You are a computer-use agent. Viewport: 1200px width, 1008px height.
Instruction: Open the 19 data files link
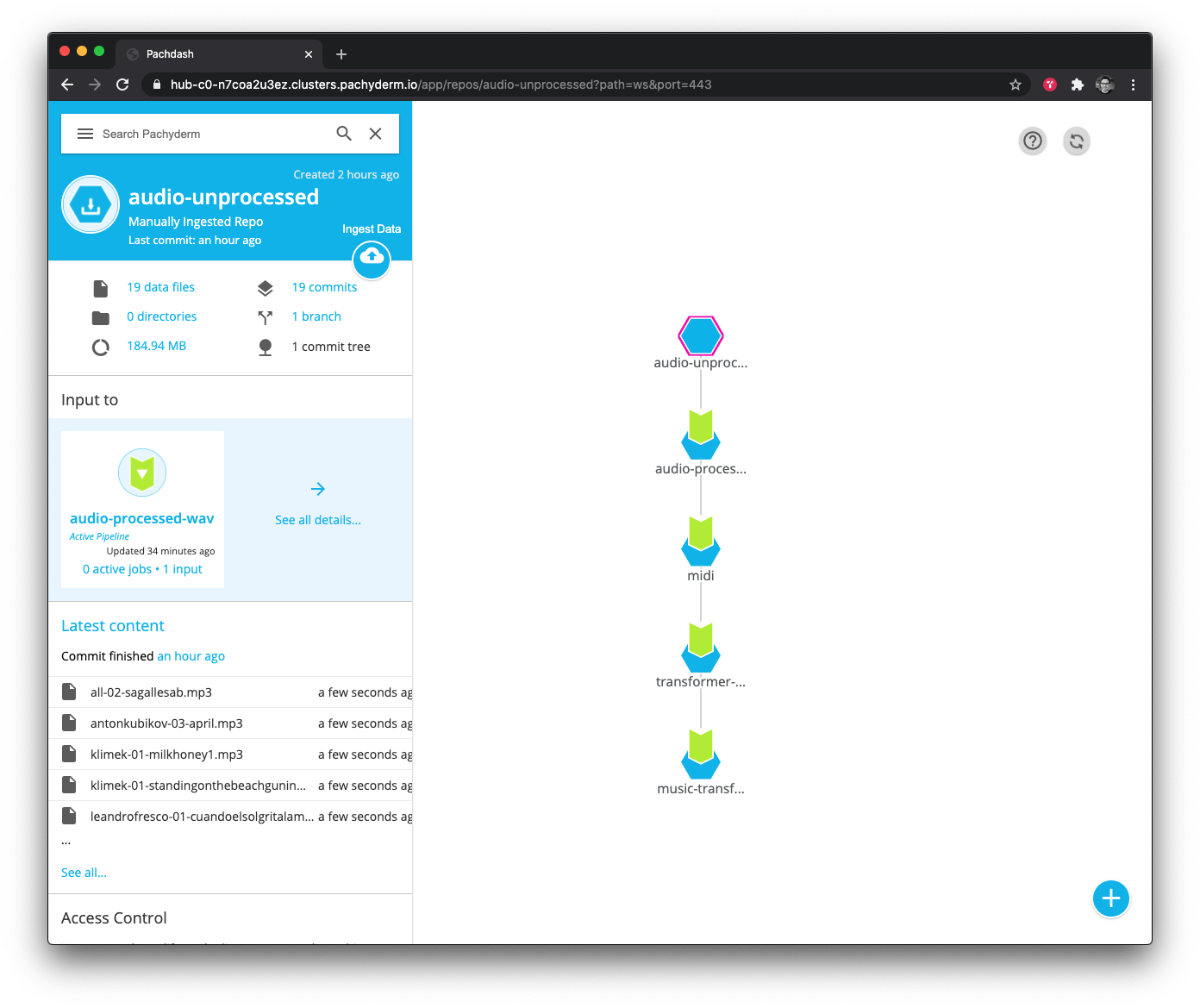pos(161,287)
